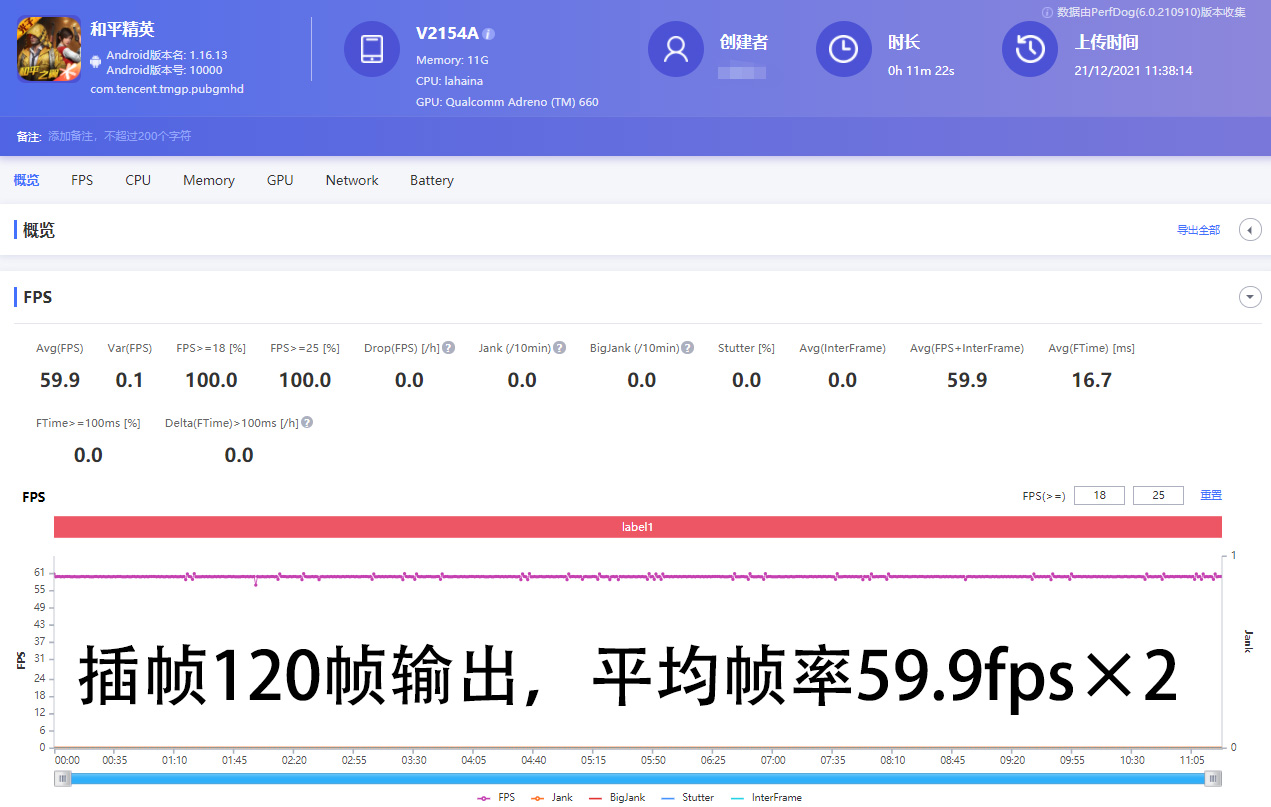Open the Network tab

click(x=351, y=180)
